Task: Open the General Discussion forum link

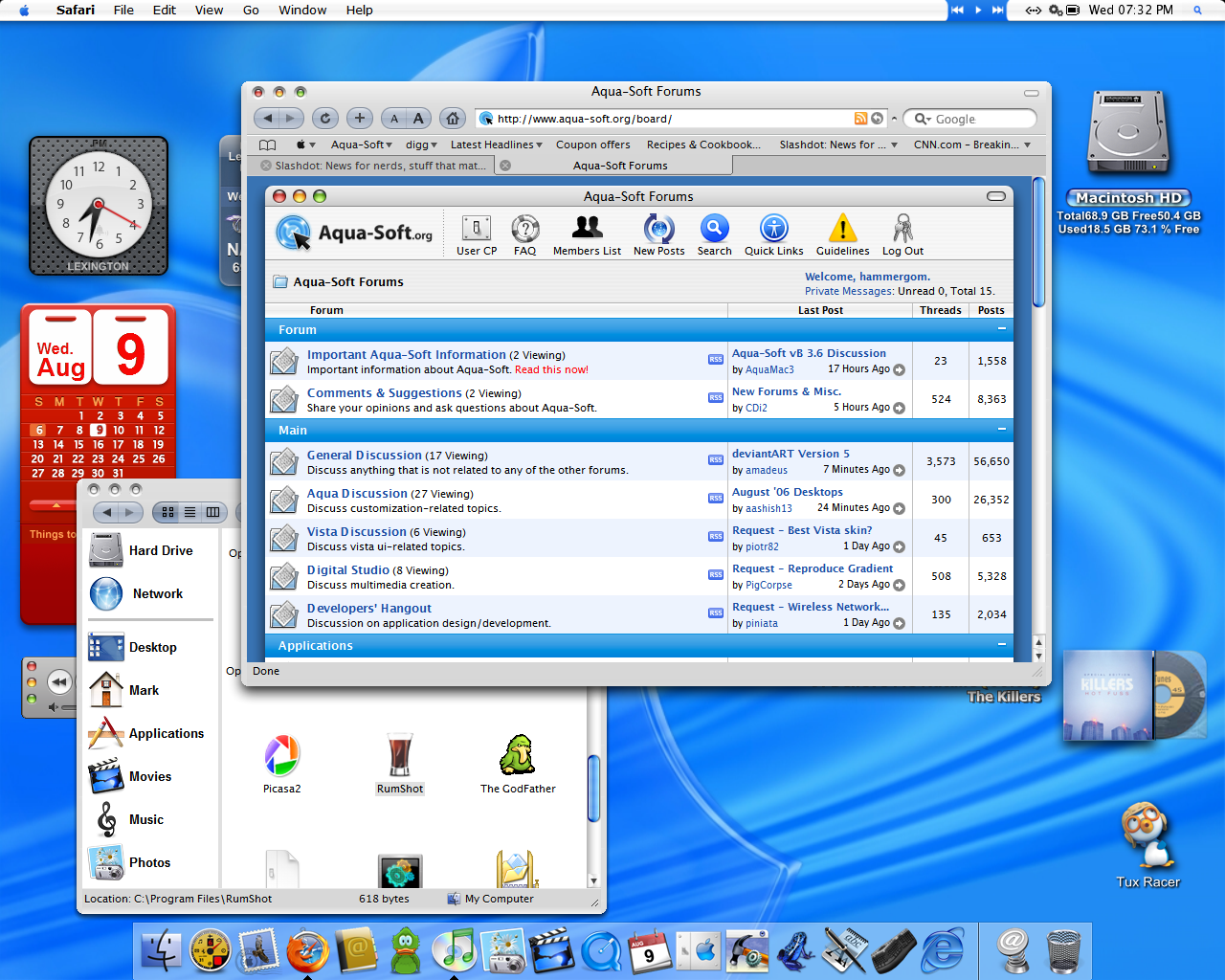Action: tap(365, 455)
